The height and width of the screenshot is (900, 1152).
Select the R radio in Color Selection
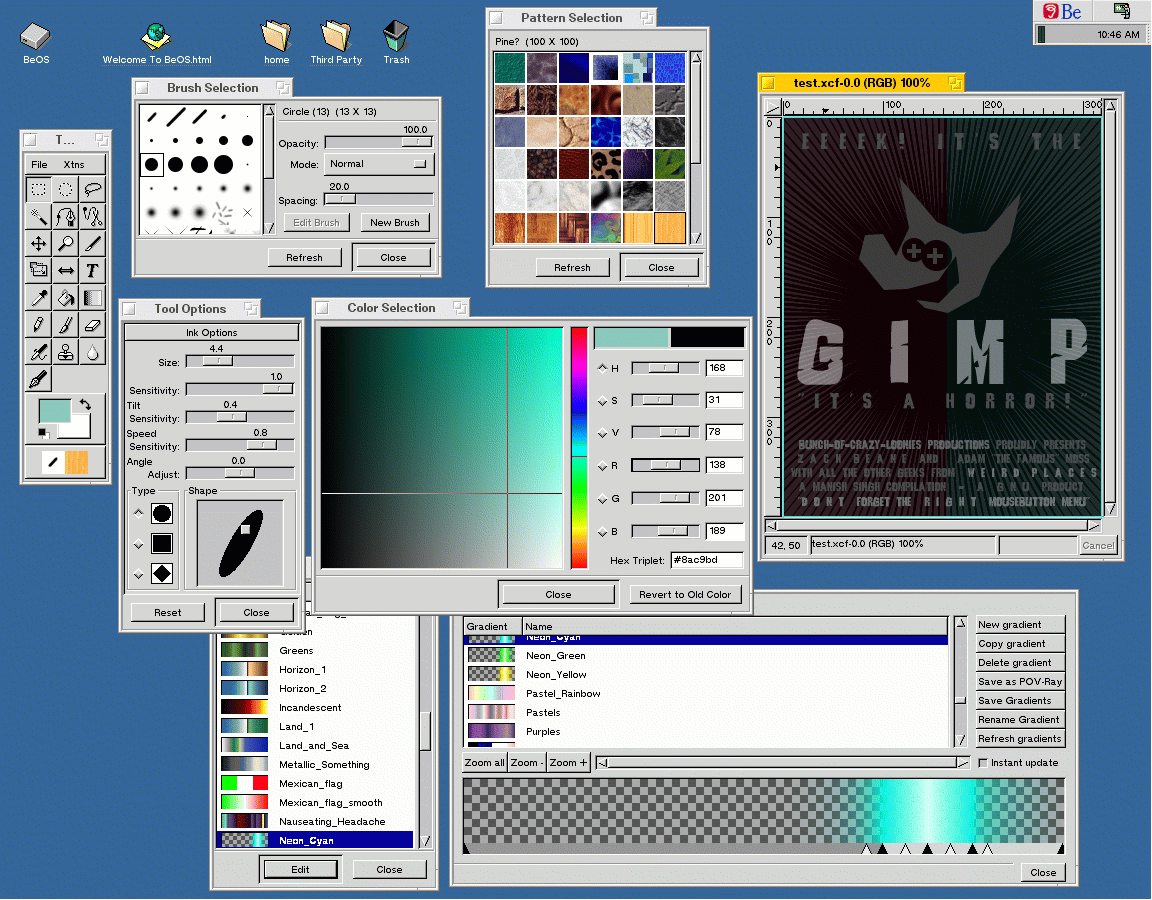[602, 466]
